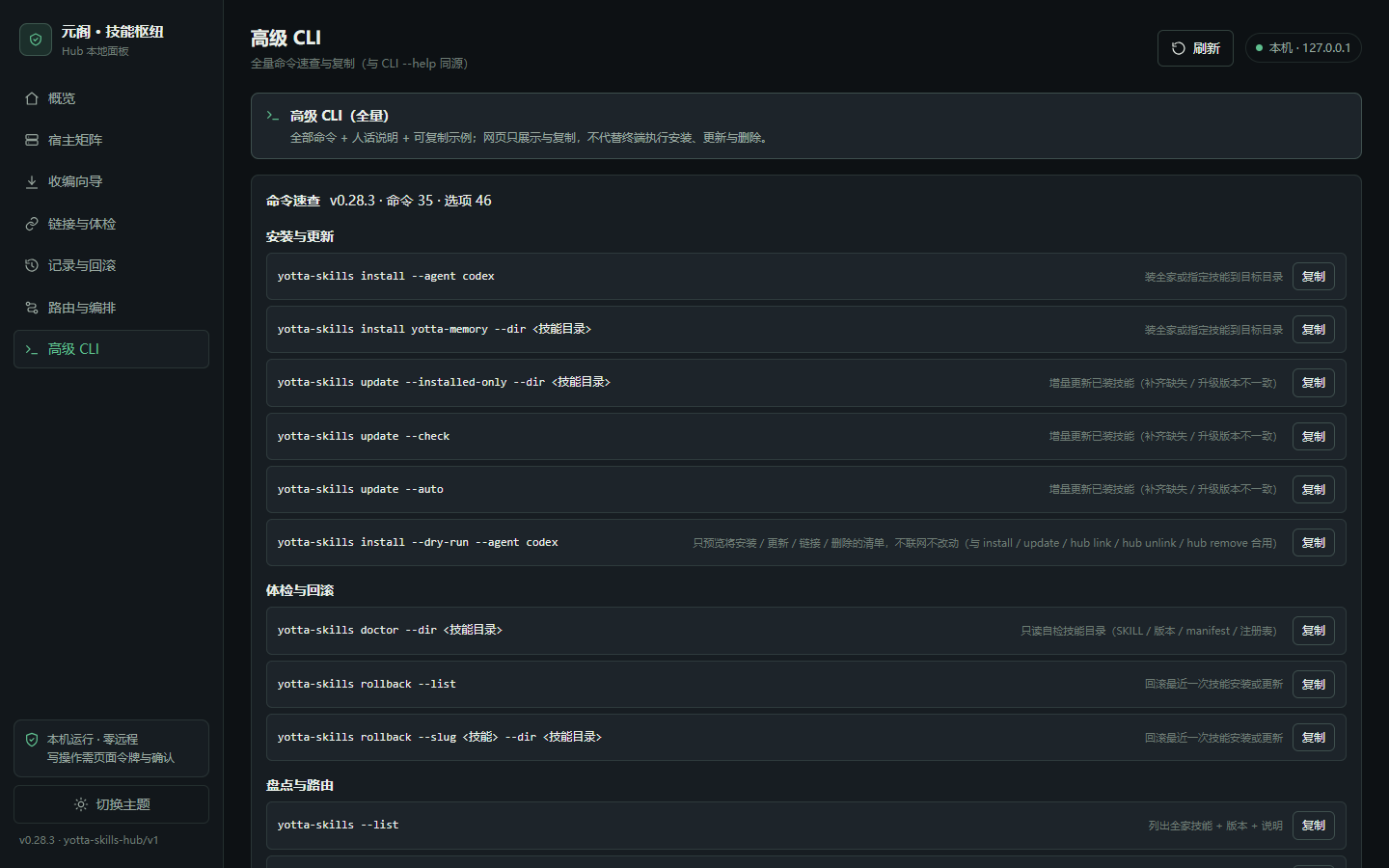The height and width of the screenshot is (868, 1389).
Task: Click the 刷新 button
Action: coord(1195,48)
